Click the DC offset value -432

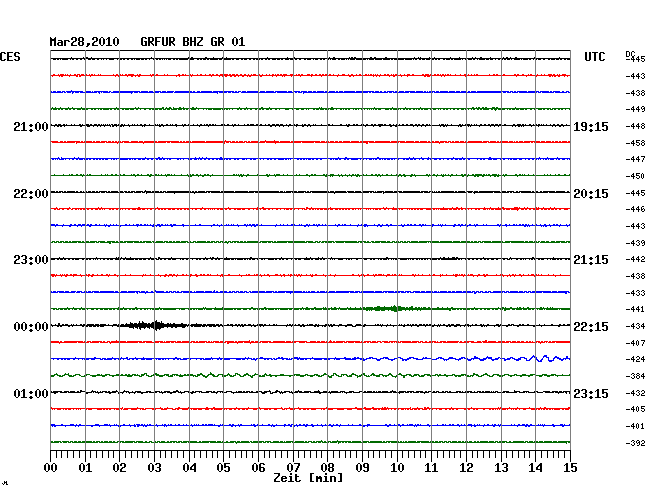(635, 393)
